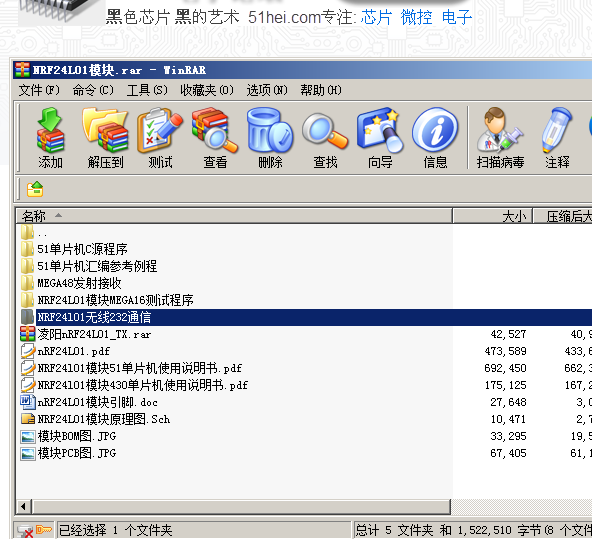The image size is (592, 539).
Task: Select file nRF24L01.pdf
Action: (74, 351)
